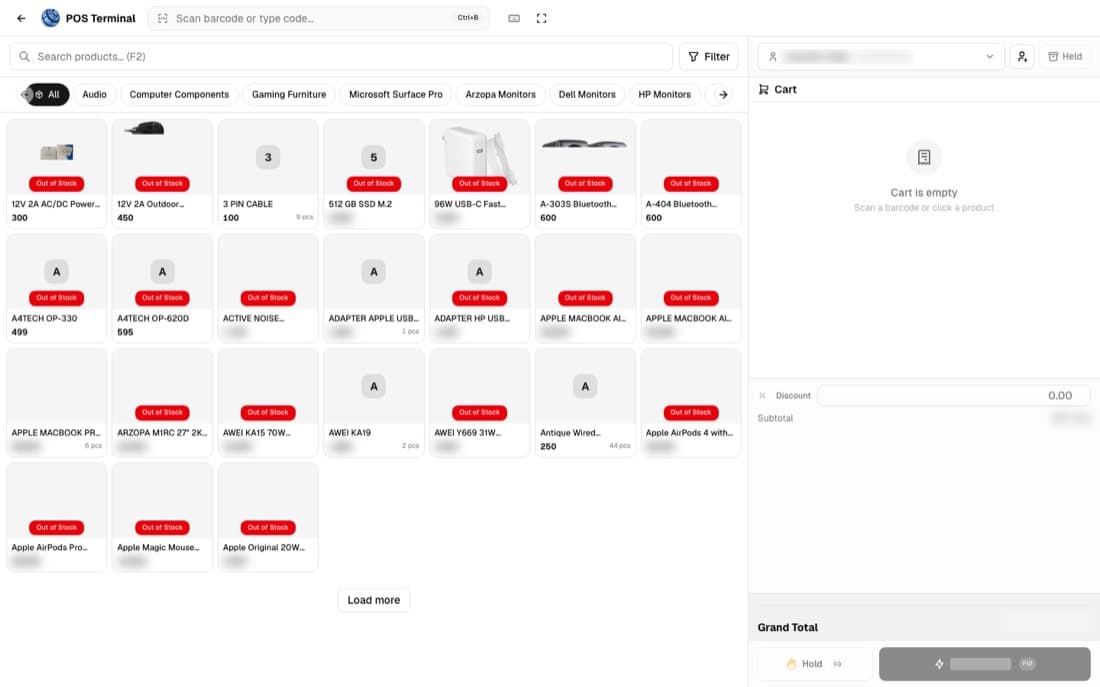Open the on-screen keyboard icon

point(514,18)
